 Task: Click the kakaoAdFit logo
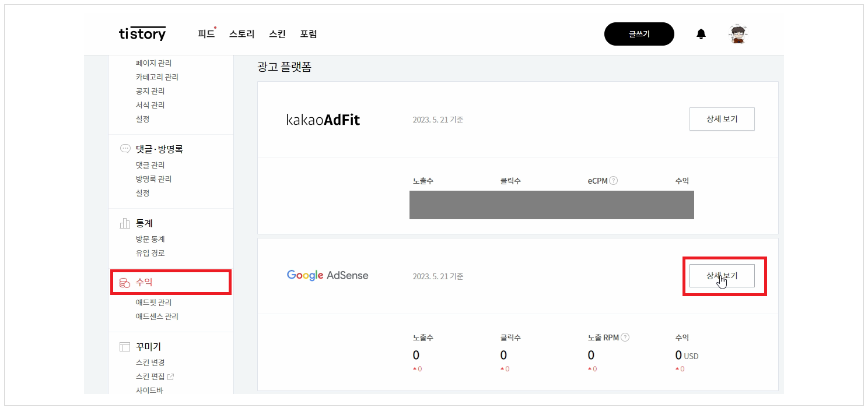coord(323,120)
